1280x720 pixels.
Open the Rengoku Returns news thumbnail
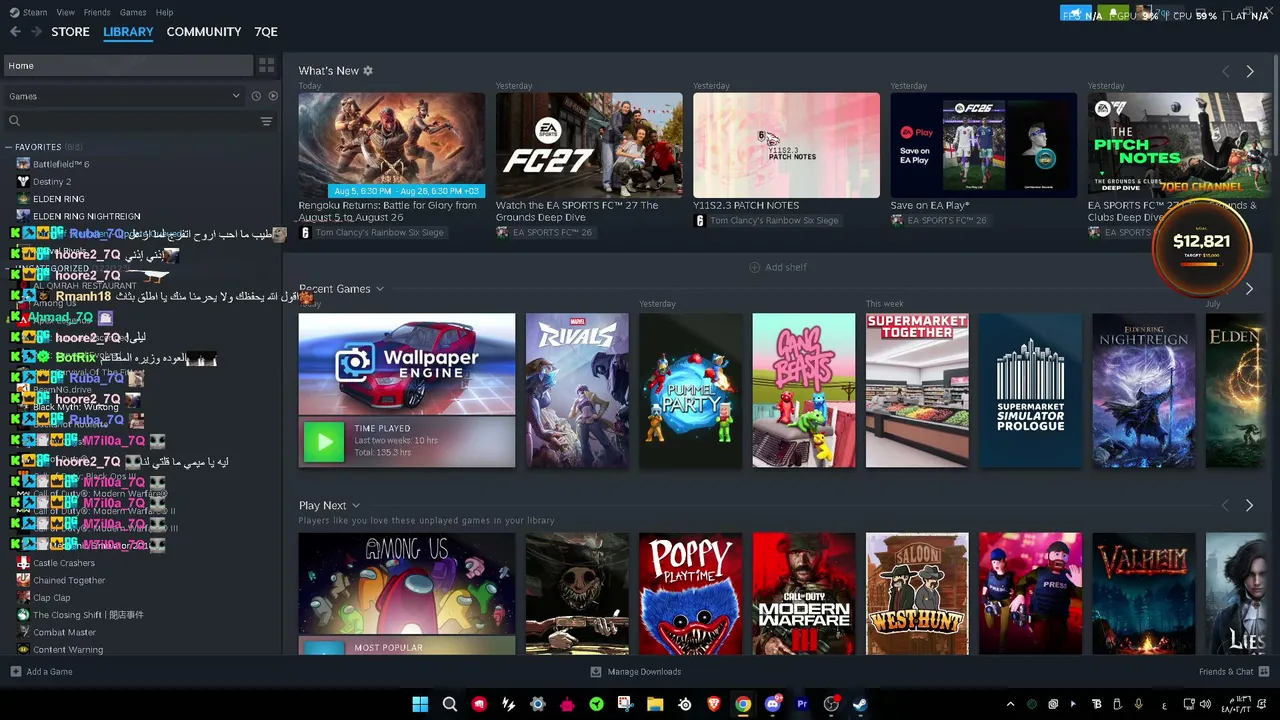(391, 145)
